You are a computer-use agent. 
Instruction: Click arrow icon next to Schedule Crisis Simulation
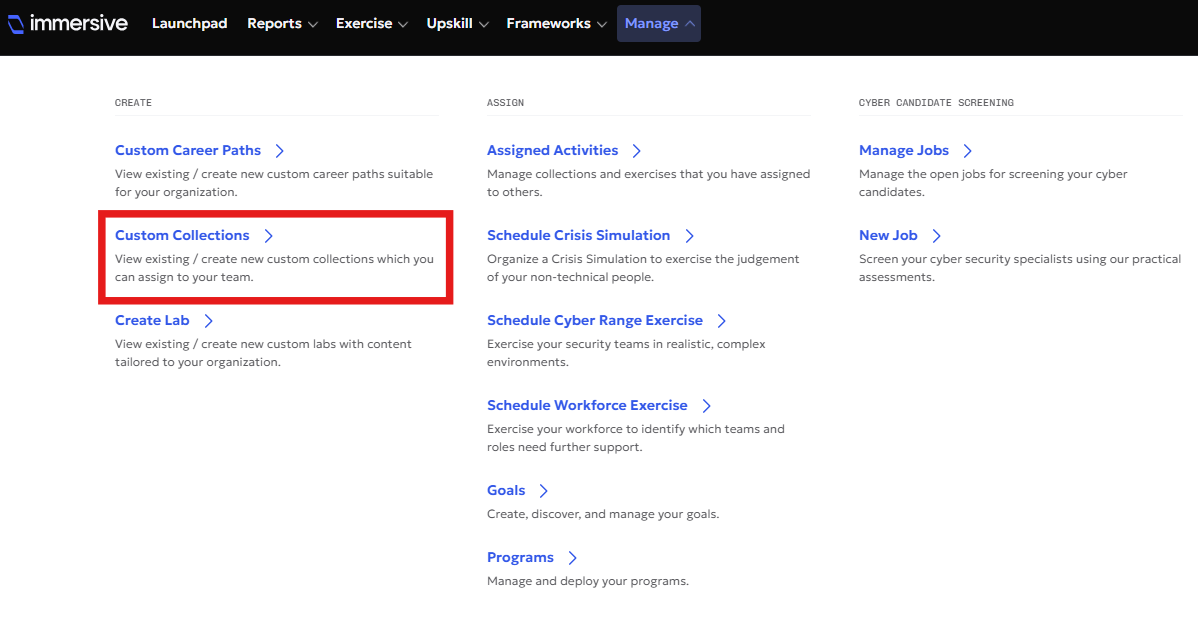(689, 236)
